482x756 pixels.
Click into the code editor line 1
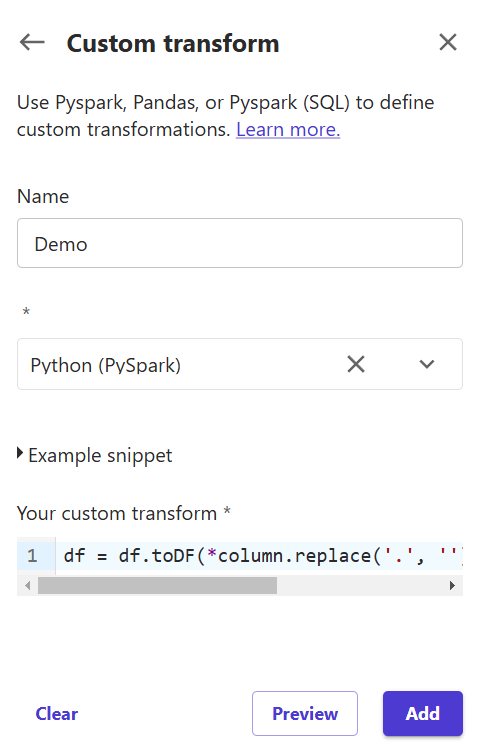click(259, 556)
